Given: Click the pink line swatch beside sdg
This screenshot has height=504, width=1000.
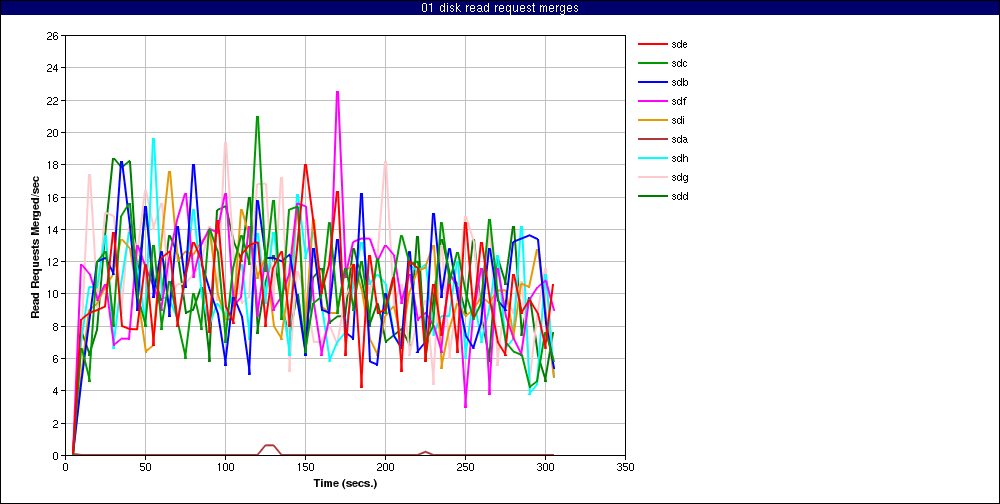Looking at the screenshot, I should click(x=652, y=177).
